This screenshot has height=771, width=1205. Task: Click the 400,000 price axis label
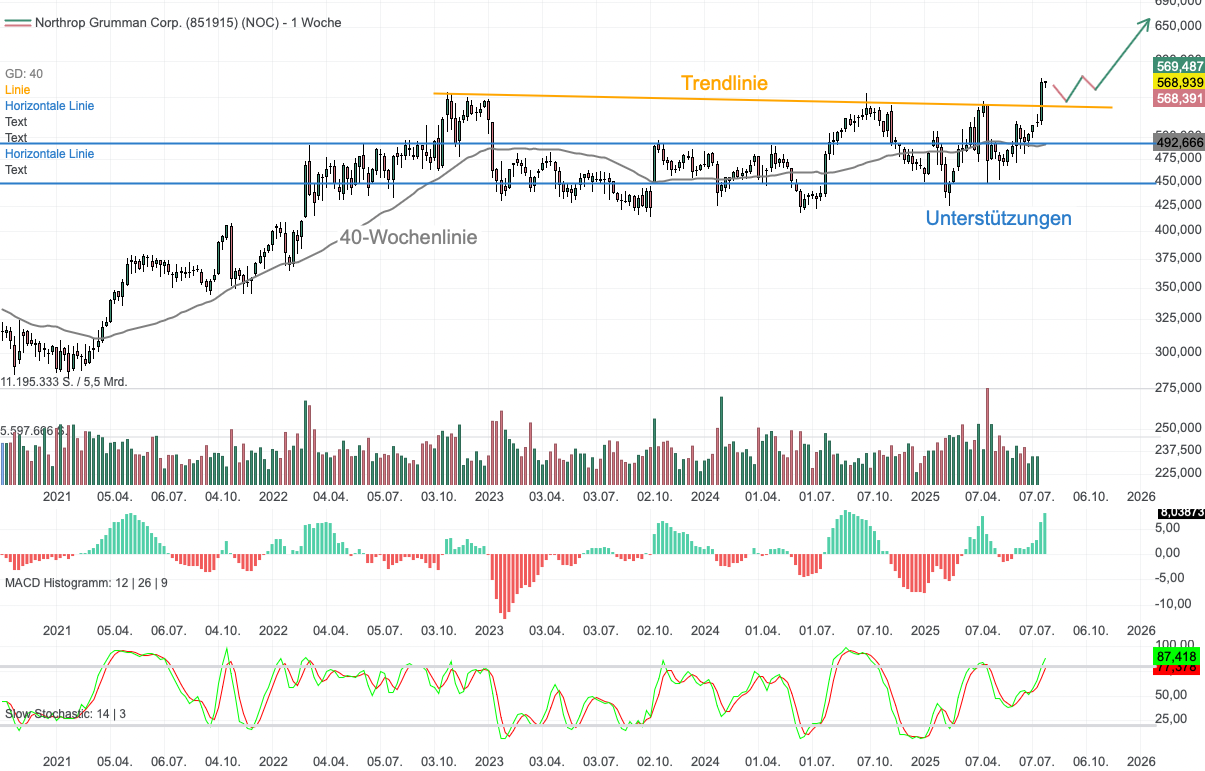coord(1179,230)
